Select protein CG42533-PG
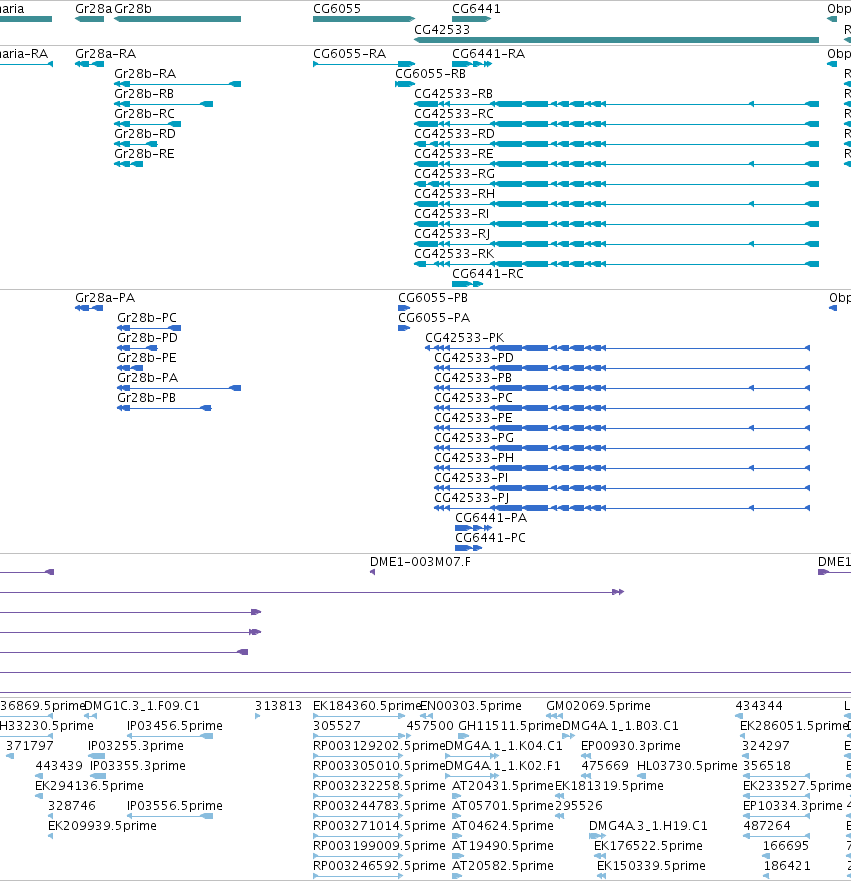The image size is (851, 881). click(x=622, y=448)
